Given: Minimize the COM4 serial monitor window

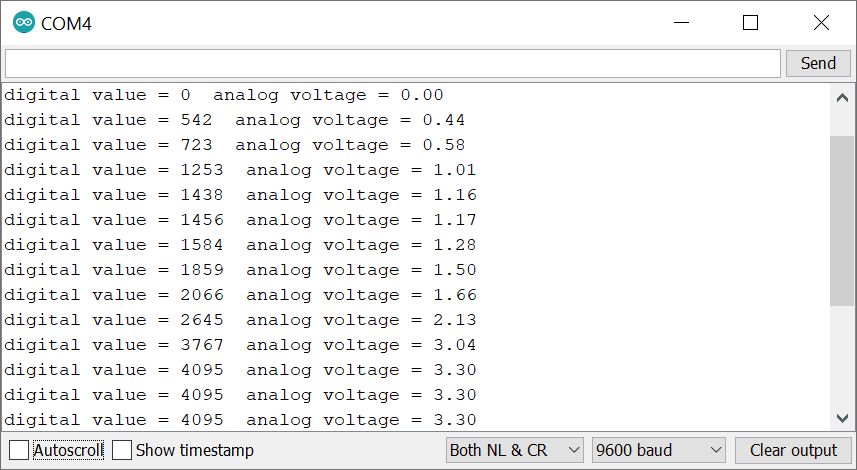Looking at the screenshot, I should 681,22.
